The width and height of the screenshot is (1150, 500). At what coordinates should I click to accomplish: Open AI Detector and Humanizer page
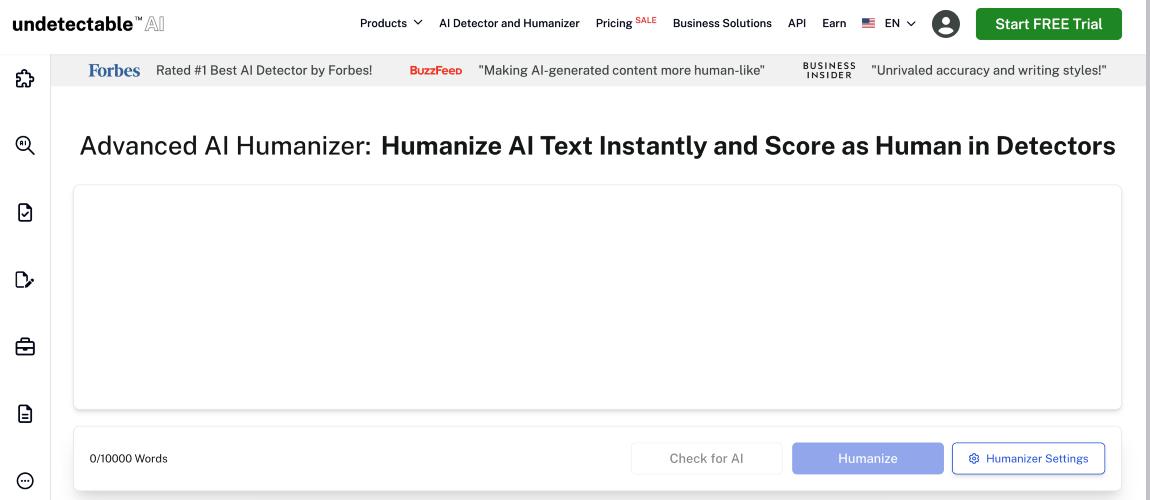(x=509, y=23)
